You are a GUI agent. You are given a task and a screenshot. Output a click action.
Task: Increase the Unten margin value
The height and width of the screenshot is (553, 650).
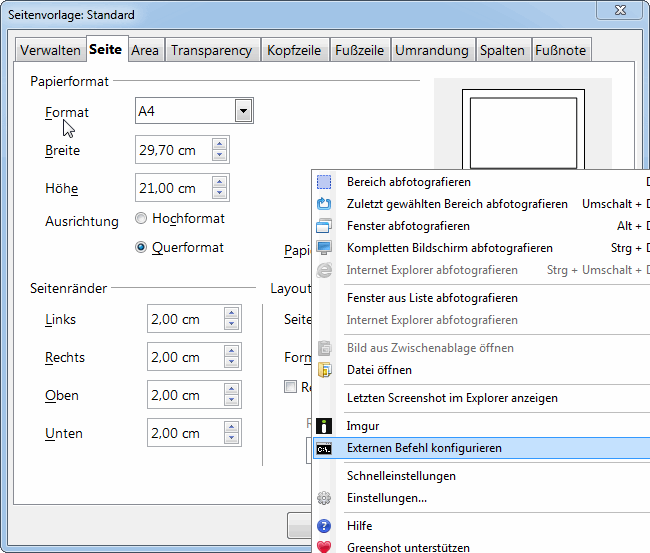click(x=231, y=427)
